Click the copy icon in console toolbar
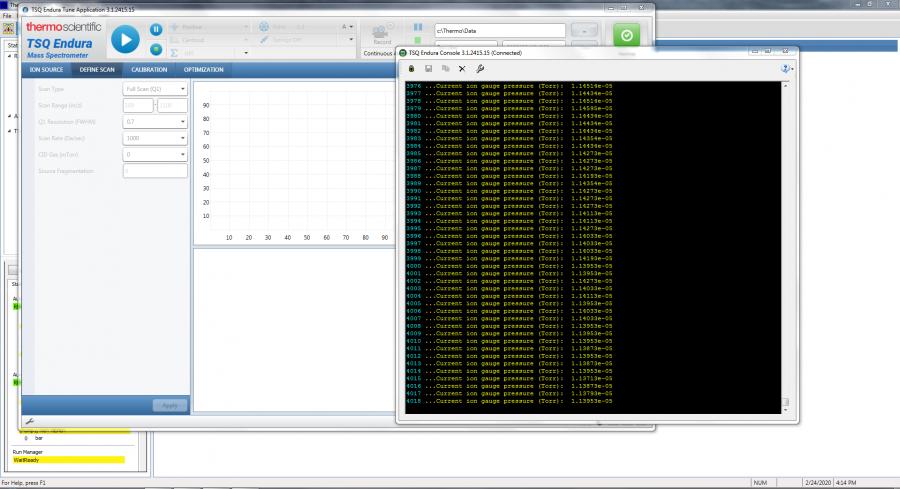The image size is (900, 489). pos(445,68)
